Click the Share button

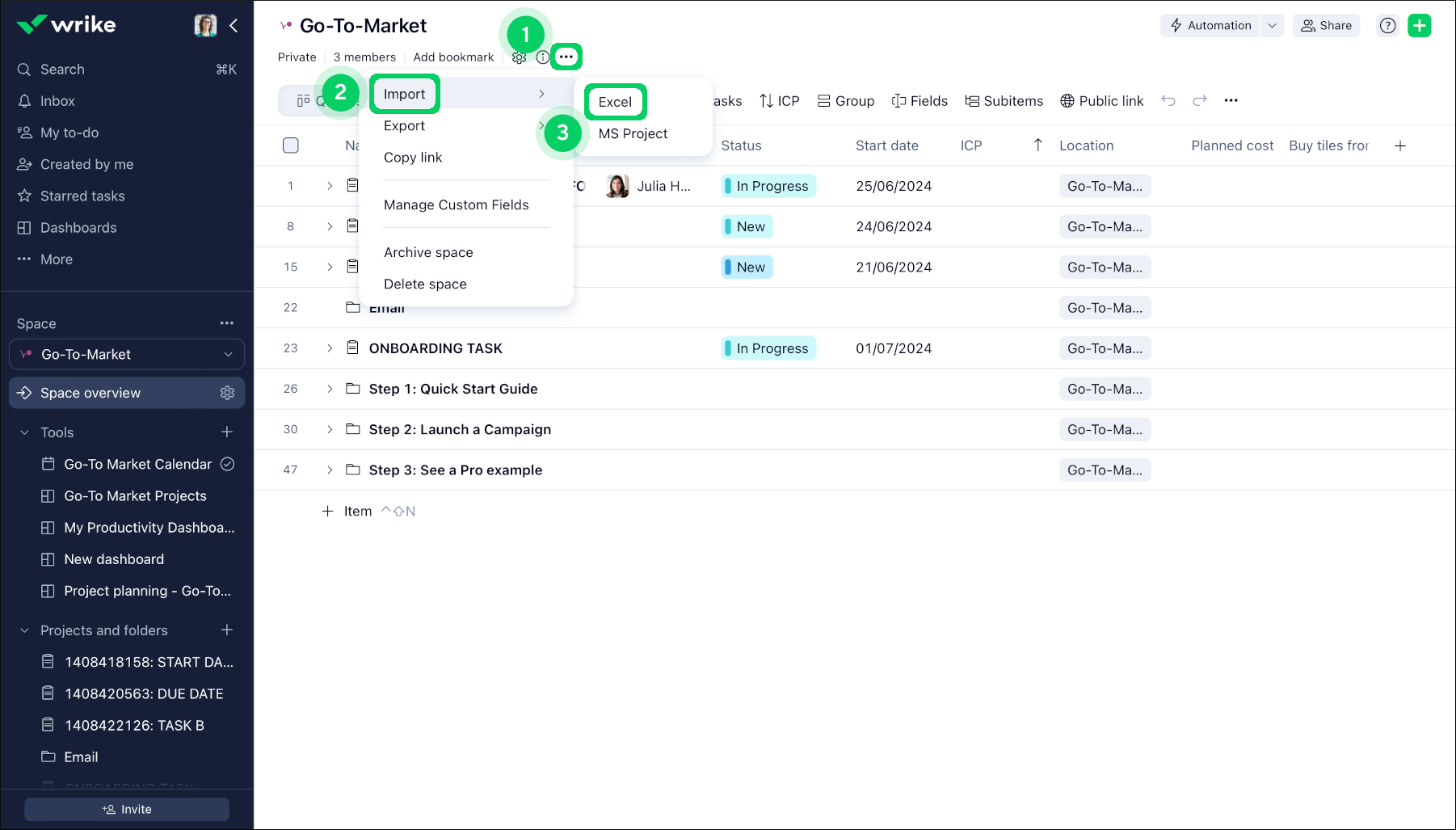(1326, 26)
